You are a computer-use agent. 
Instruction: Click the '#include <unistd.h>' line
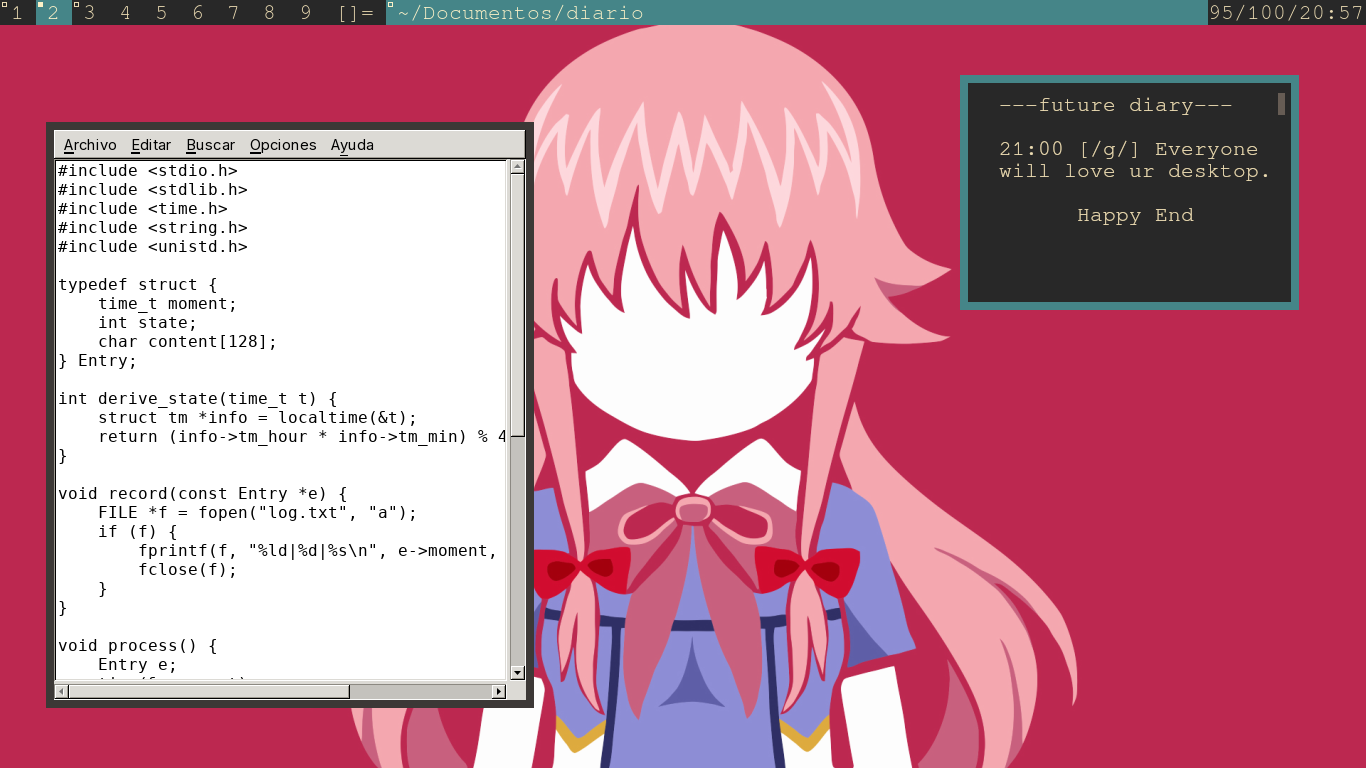pos(153,247)
